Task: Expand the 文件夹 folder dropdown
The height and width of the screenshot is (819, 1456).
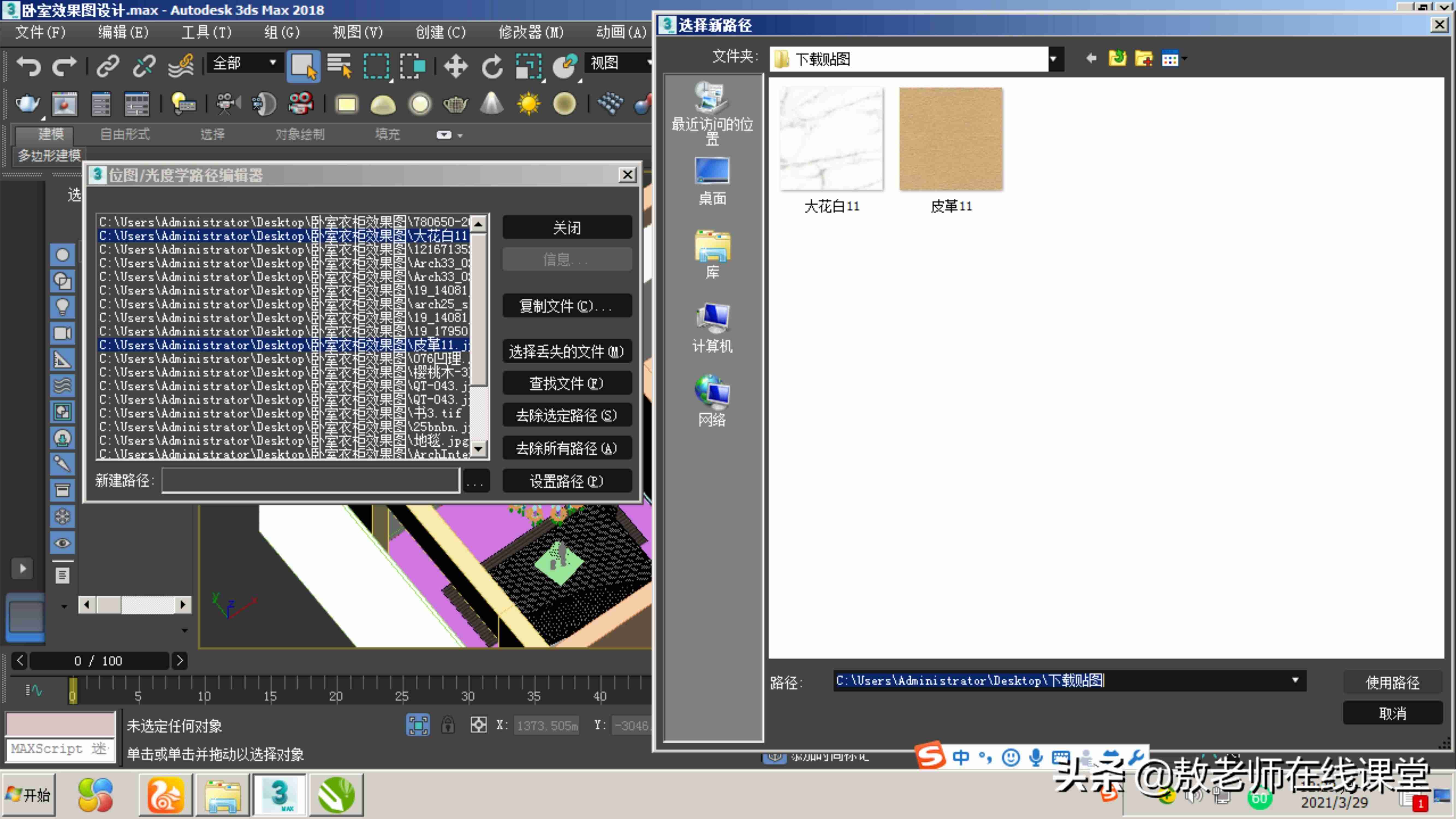Action: (1053, 59)
